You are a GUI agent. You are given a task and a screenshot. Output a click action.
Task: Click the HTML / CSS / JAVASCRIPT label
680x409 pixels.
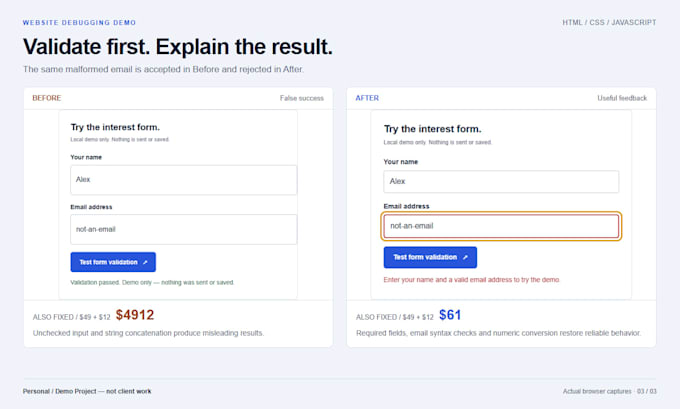point(609,23)
